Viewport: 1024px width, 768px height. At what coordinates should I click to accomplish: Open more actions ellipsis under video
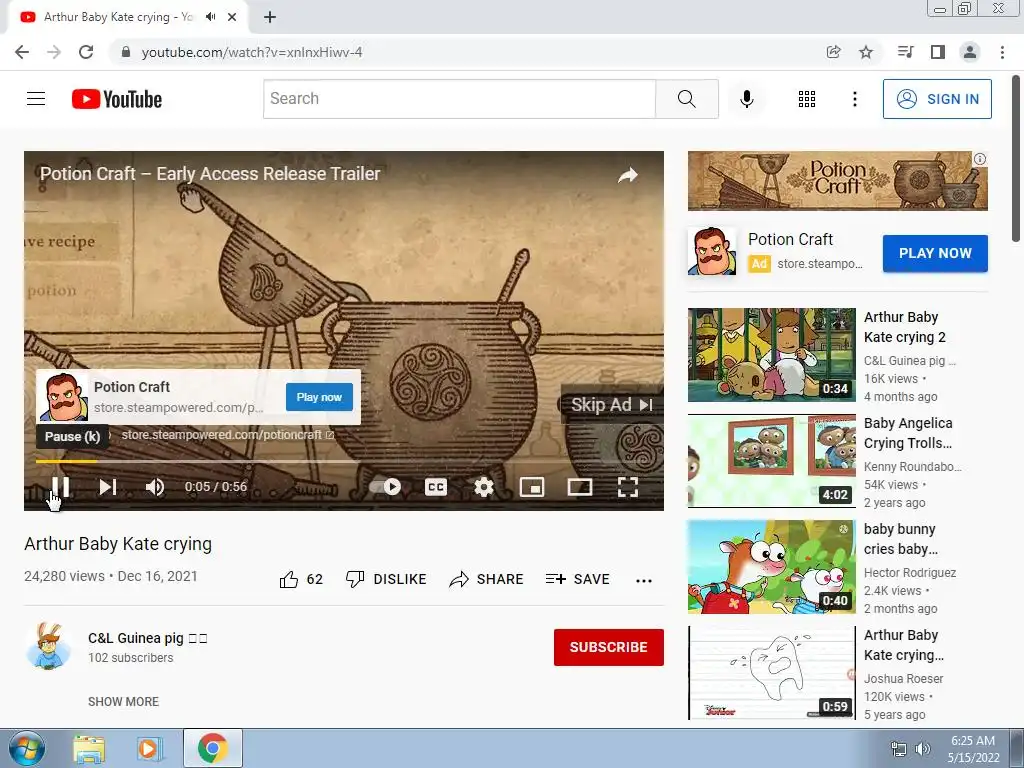[644, 580]
